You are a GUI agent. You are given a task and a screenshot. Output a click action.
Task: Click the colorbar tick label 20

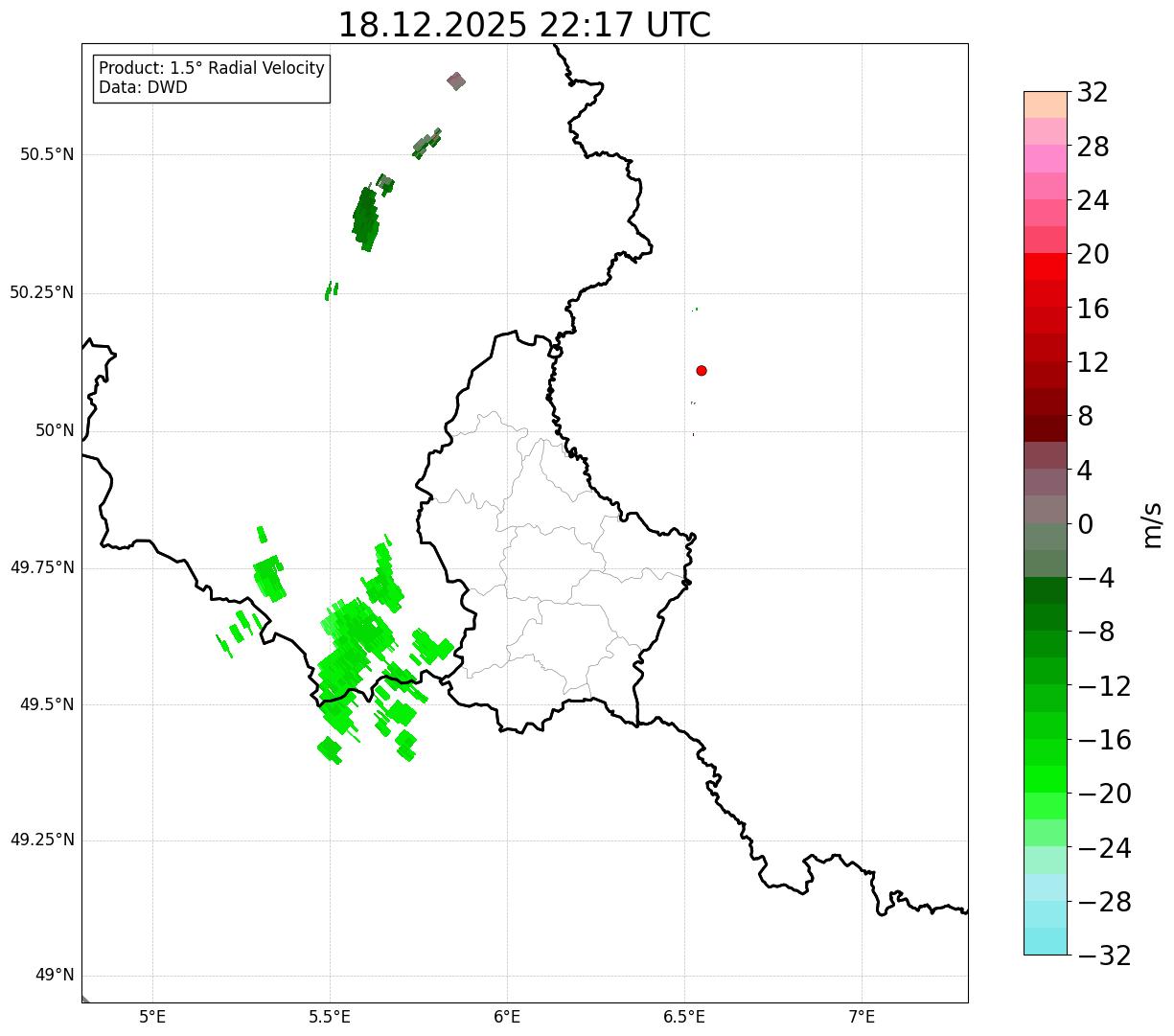click(1093, 254)
